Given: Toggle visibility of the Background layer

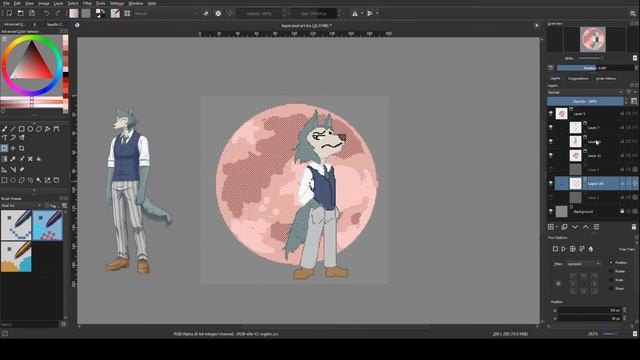Looking at the screenshot, I should coord(551,211).
